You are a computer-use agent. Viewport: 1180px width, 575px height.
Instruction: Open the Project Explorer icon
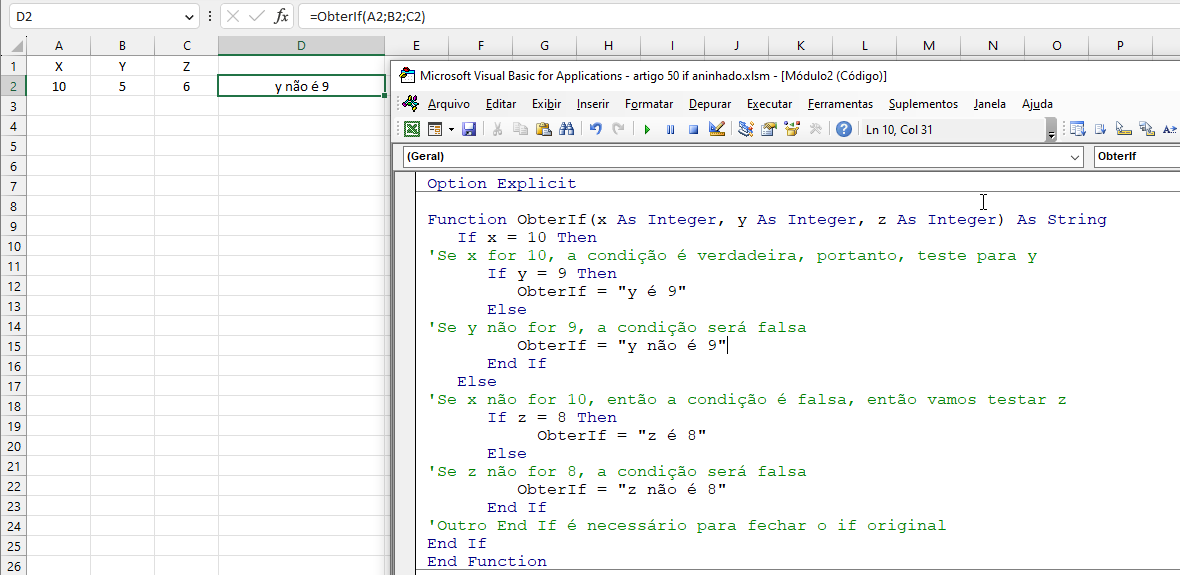point(746,129)
